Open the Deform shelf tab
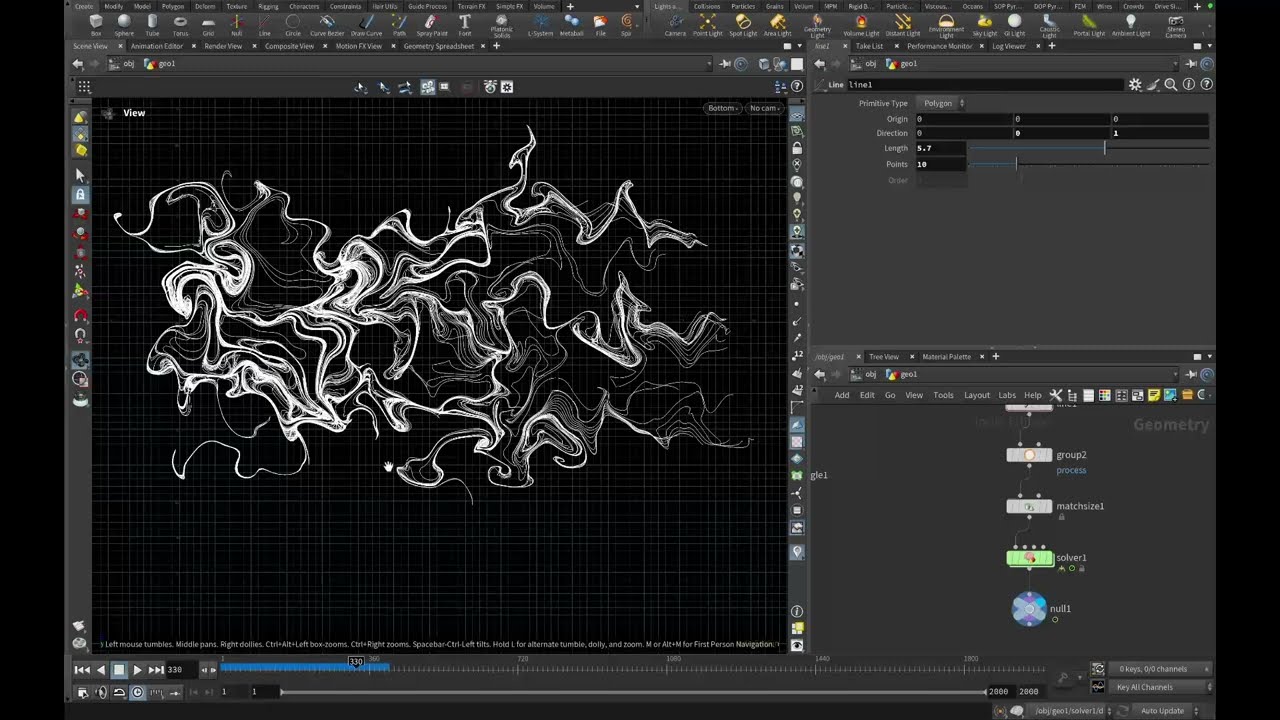The height and width of the screenshot is (720, 1280). click(206, 6)
